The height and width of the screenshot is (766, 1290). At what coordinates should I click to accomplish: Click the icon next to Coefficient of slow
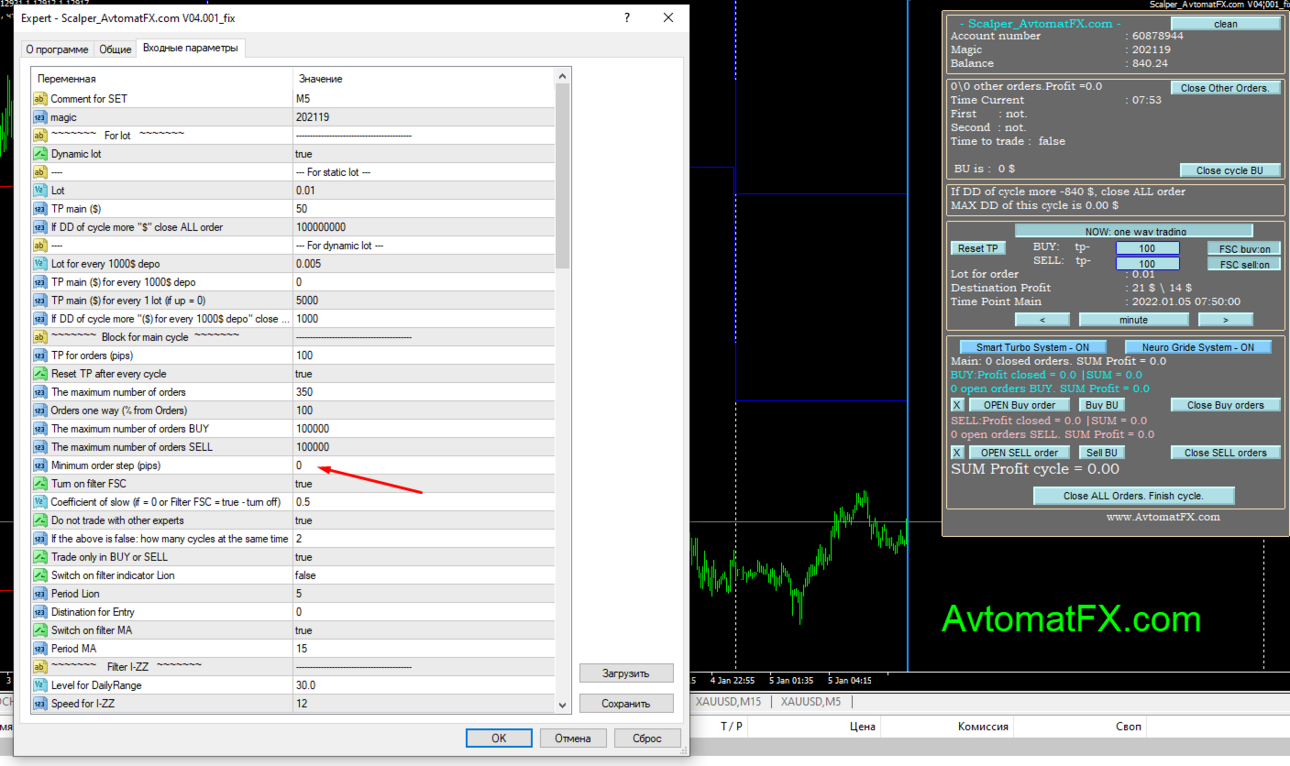pyautogui.click(x=40, y=502)
